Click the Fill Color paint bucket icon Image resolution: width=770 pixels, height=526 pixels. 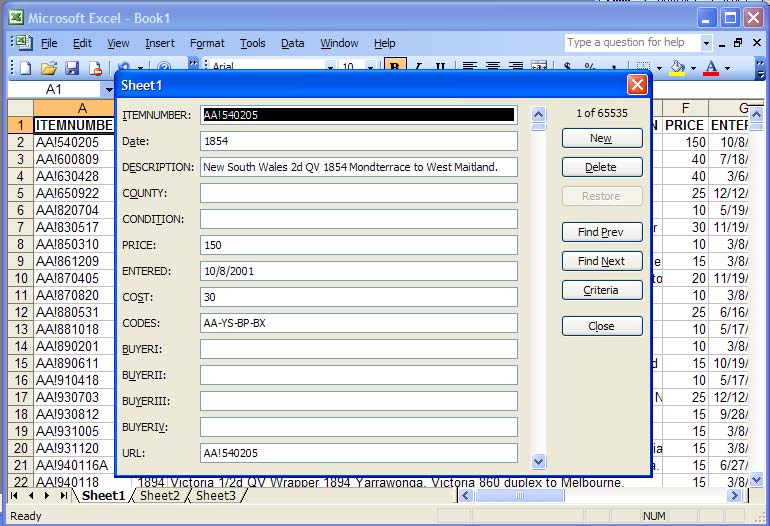(677, 67)
